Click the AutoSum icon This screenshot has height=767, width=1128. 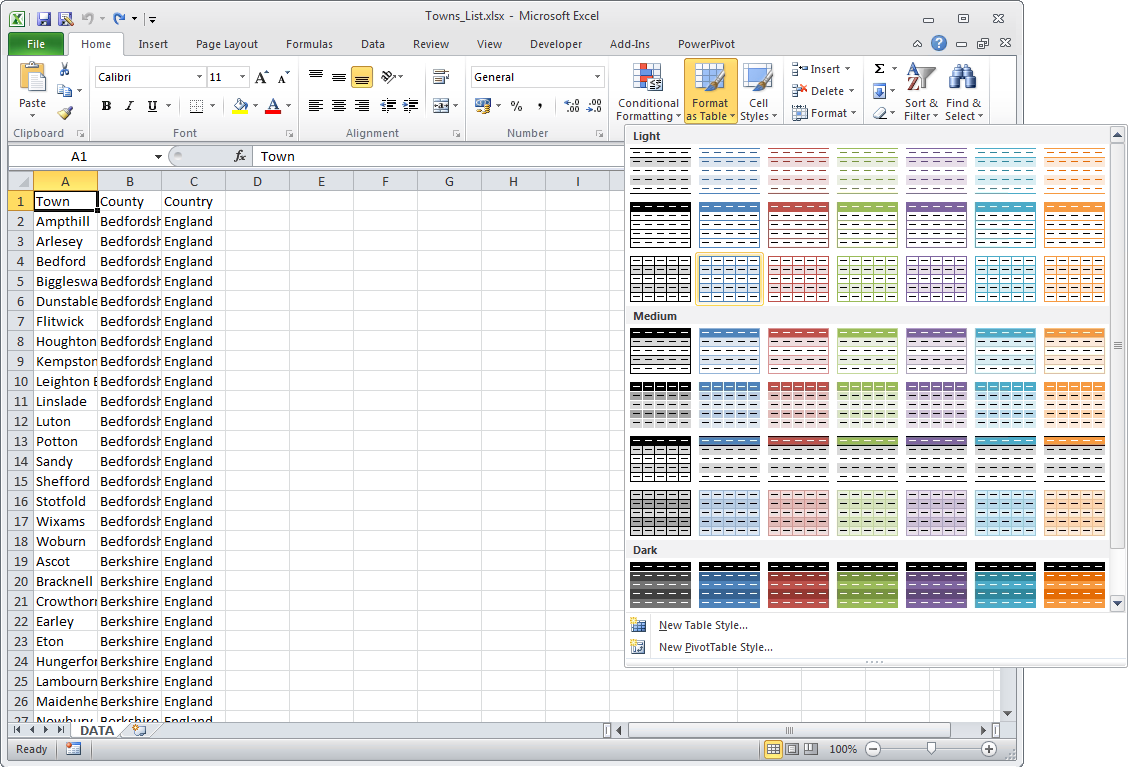[x=877, y=68]
